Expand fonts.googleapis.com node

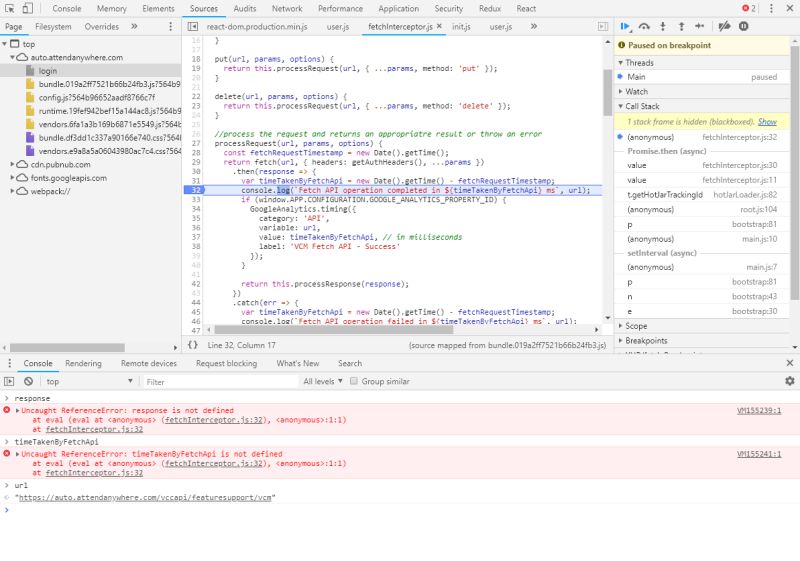click(x=12, y=177)
